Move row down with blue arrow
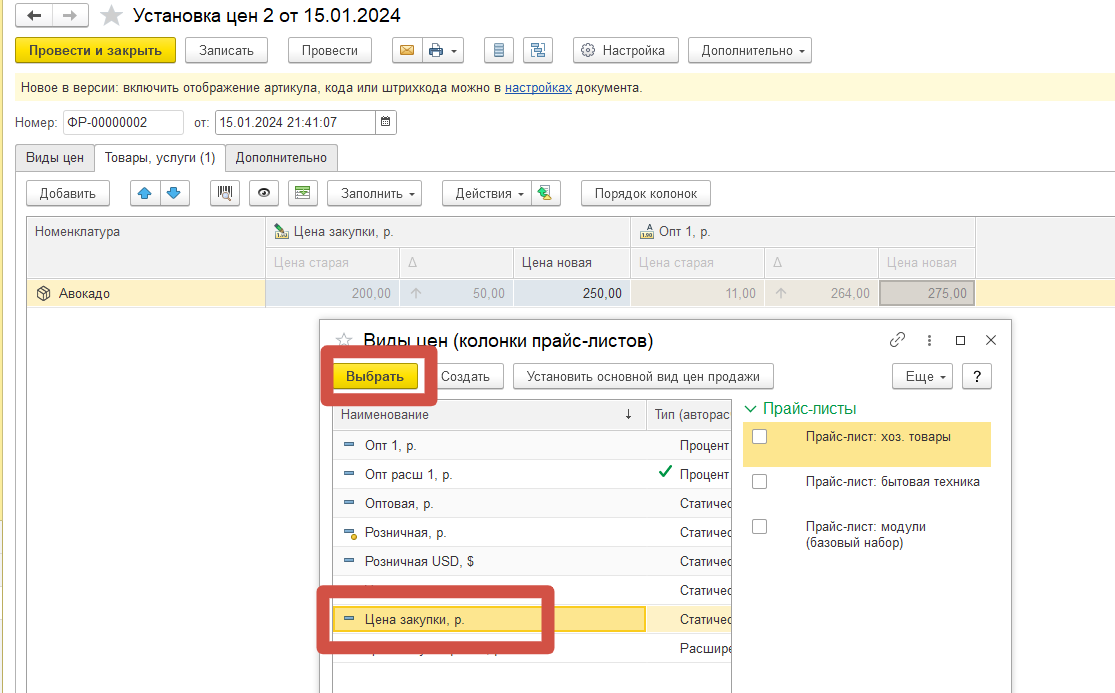Screen dimensions: 1115x693 click(174, 193)
